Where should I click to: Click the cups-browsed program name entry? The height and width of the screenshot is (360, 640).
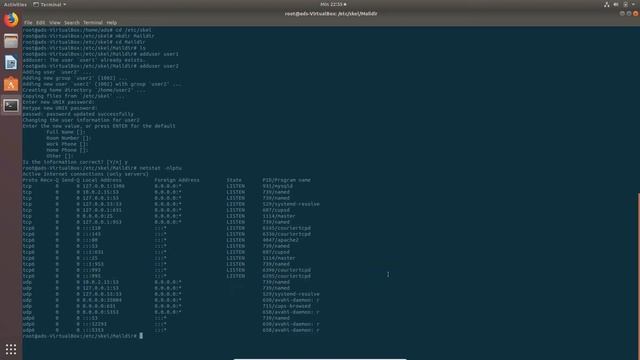coord(287,306)
